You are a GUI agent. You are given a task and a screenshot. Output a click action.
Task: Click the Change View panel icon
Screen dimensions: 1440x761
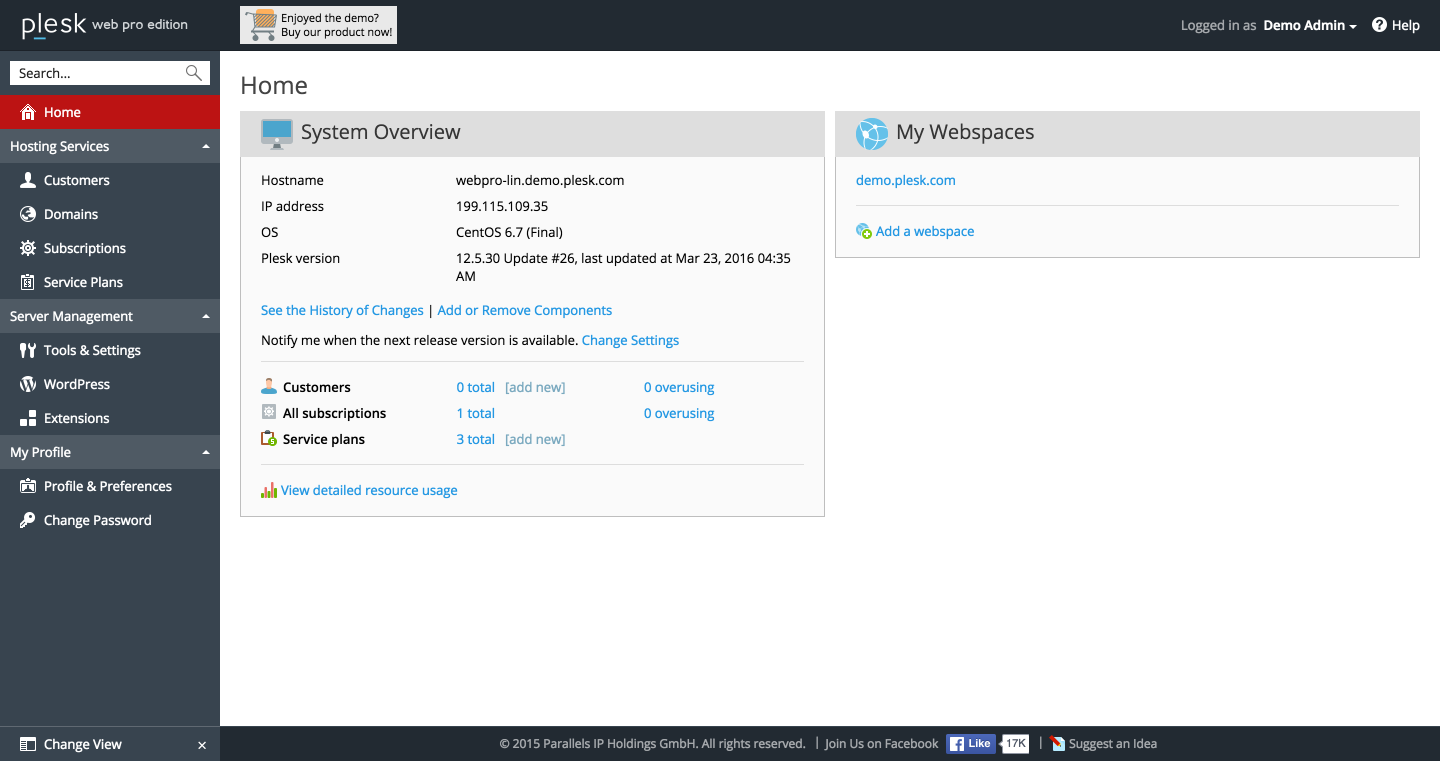[x=28, y=744]
